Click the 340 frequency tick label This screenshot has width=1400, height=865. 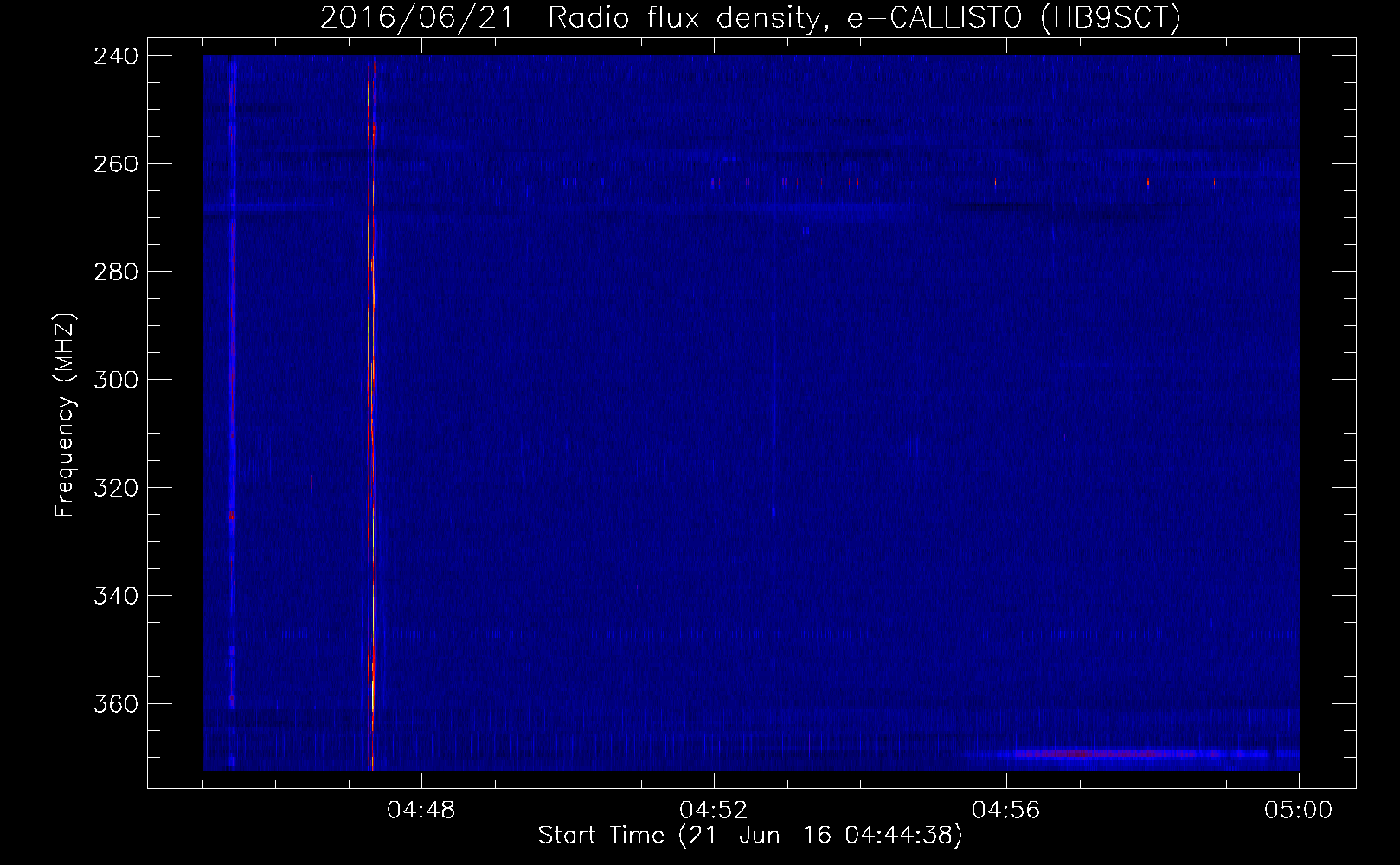tap(116, 596)
